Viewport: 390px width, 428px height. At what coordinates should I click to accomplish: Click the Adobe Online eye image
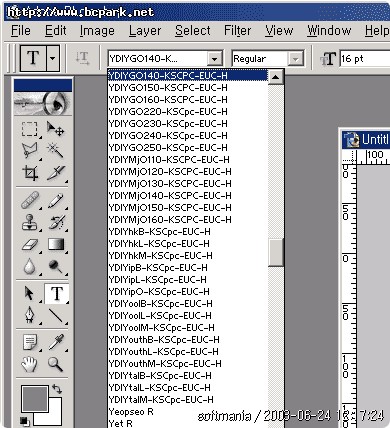(43, 104)
